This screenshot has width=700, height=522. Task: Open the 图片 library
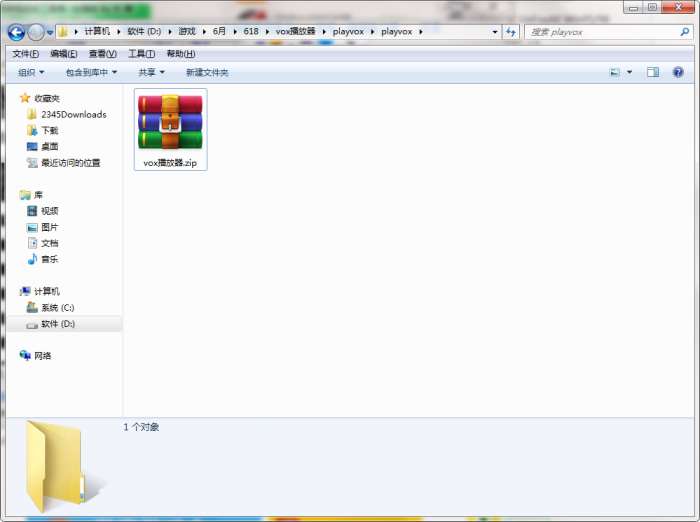pos(50,227)
